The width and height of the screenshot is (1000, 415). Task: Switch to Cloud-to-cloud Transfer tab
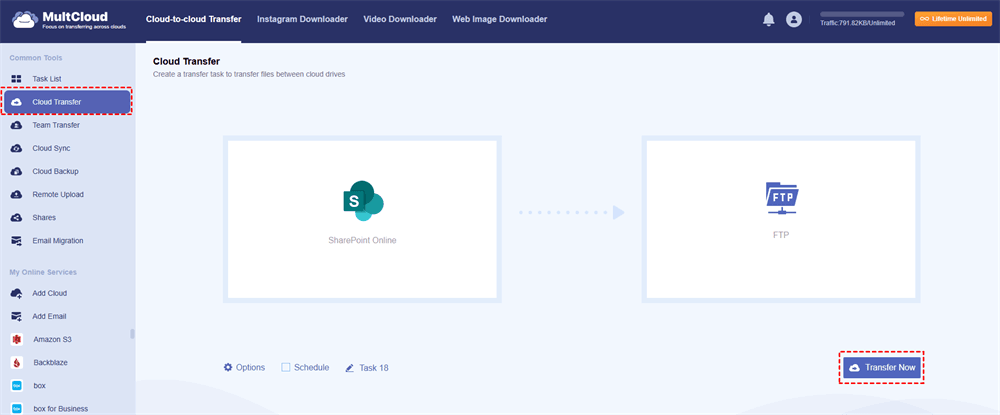pyautogui.click(x=194, y=19)
